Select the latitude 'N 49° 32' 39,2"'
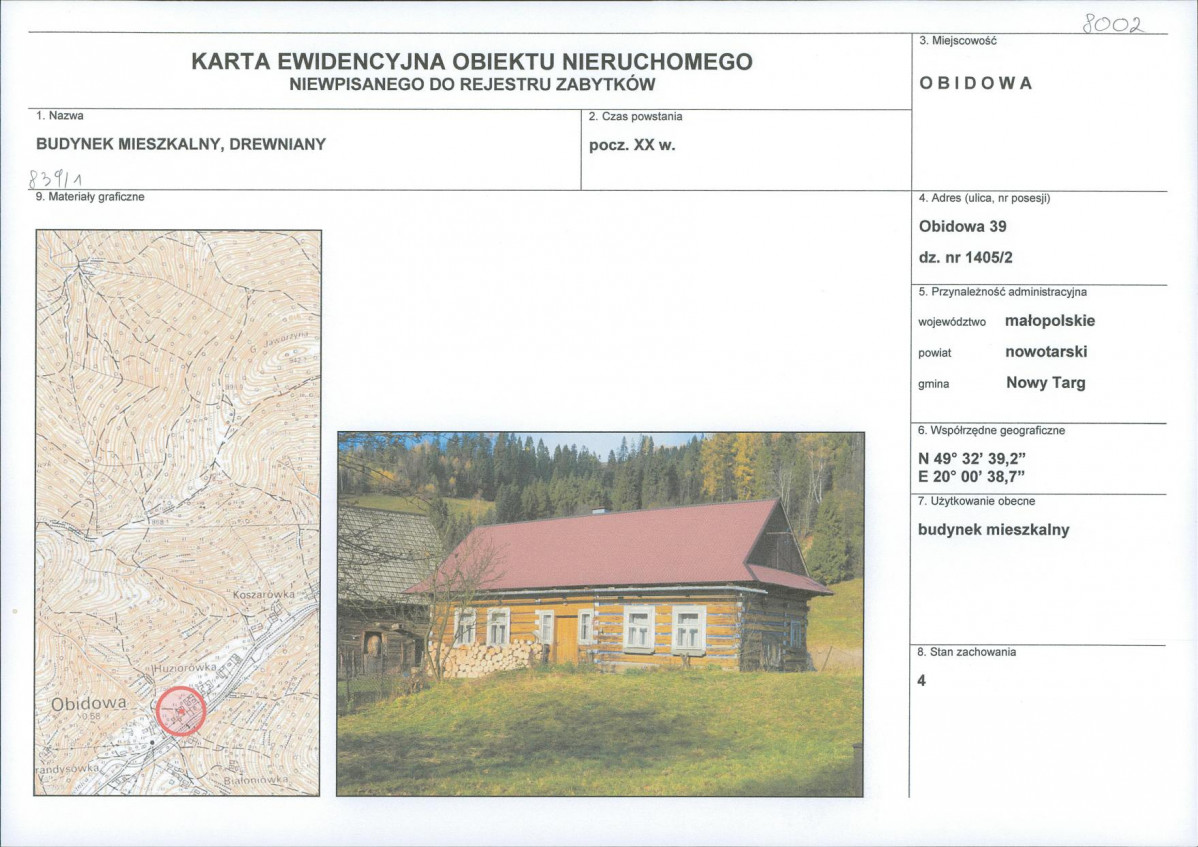This screenshot has height=847, width=1198. tap(972, 459)
